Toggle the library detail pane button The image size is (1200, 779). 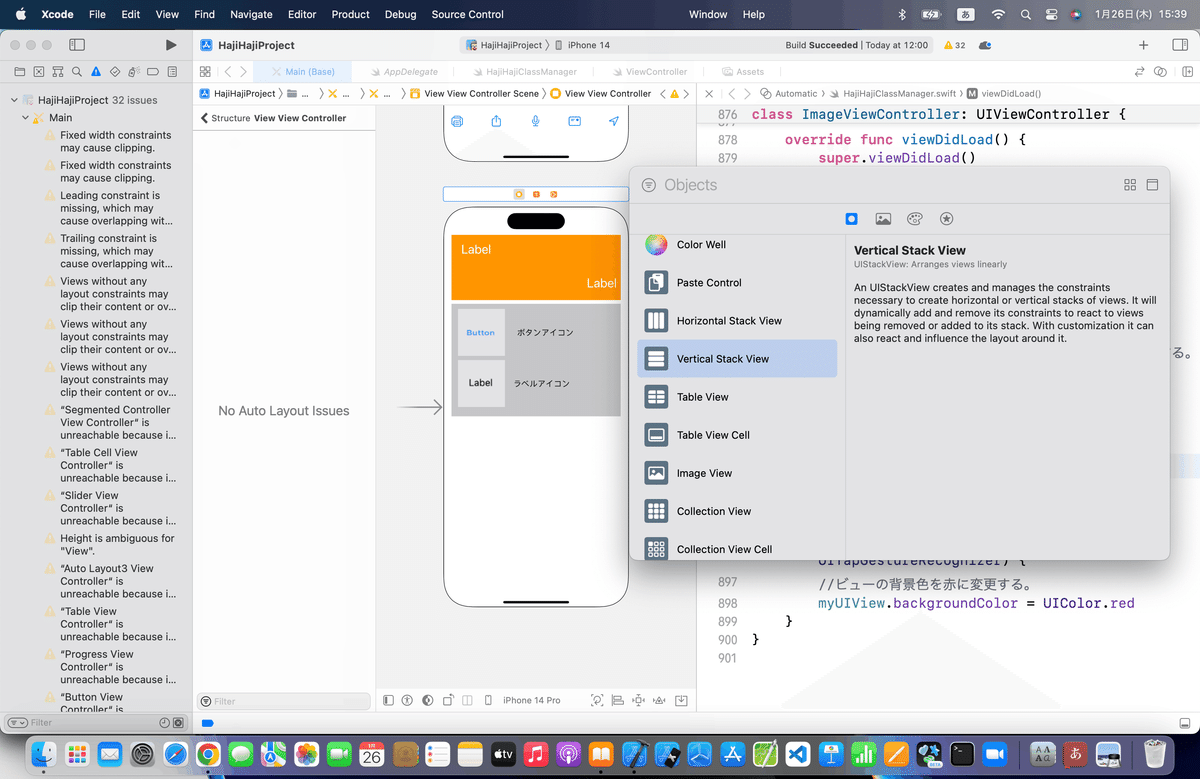tap(1152, 185)
